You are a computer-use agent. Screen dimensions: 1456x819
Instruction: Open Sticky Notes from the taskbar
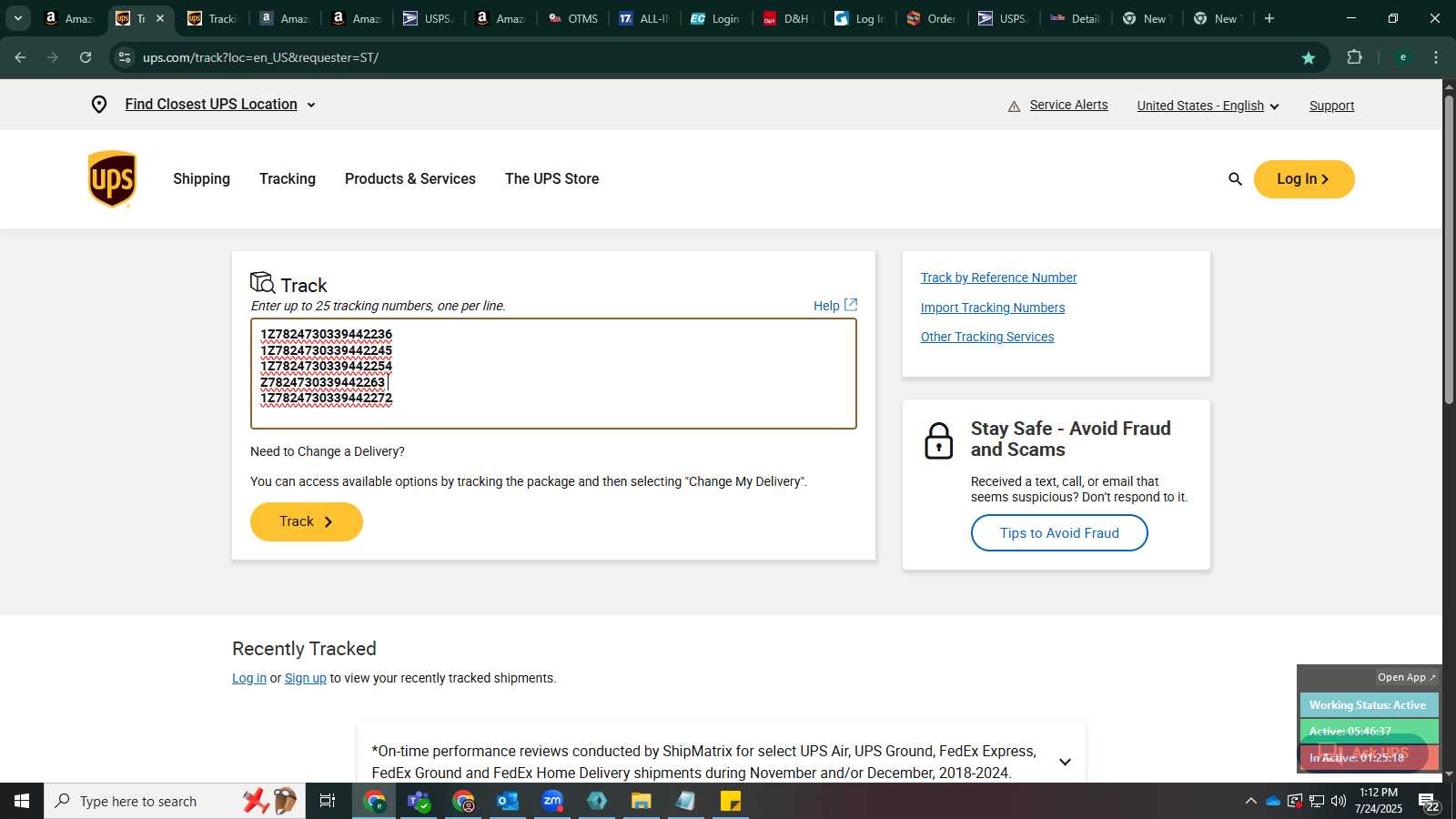[731, 801]
